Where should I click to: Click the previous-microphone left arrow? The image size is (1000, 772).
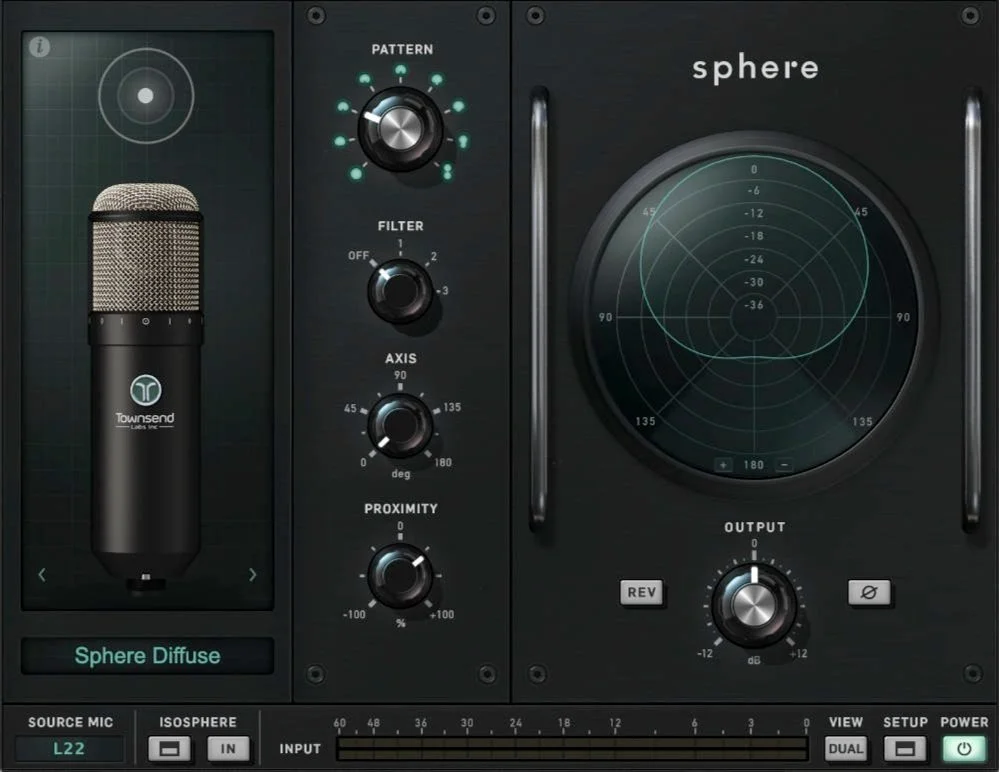pos(41,574)
